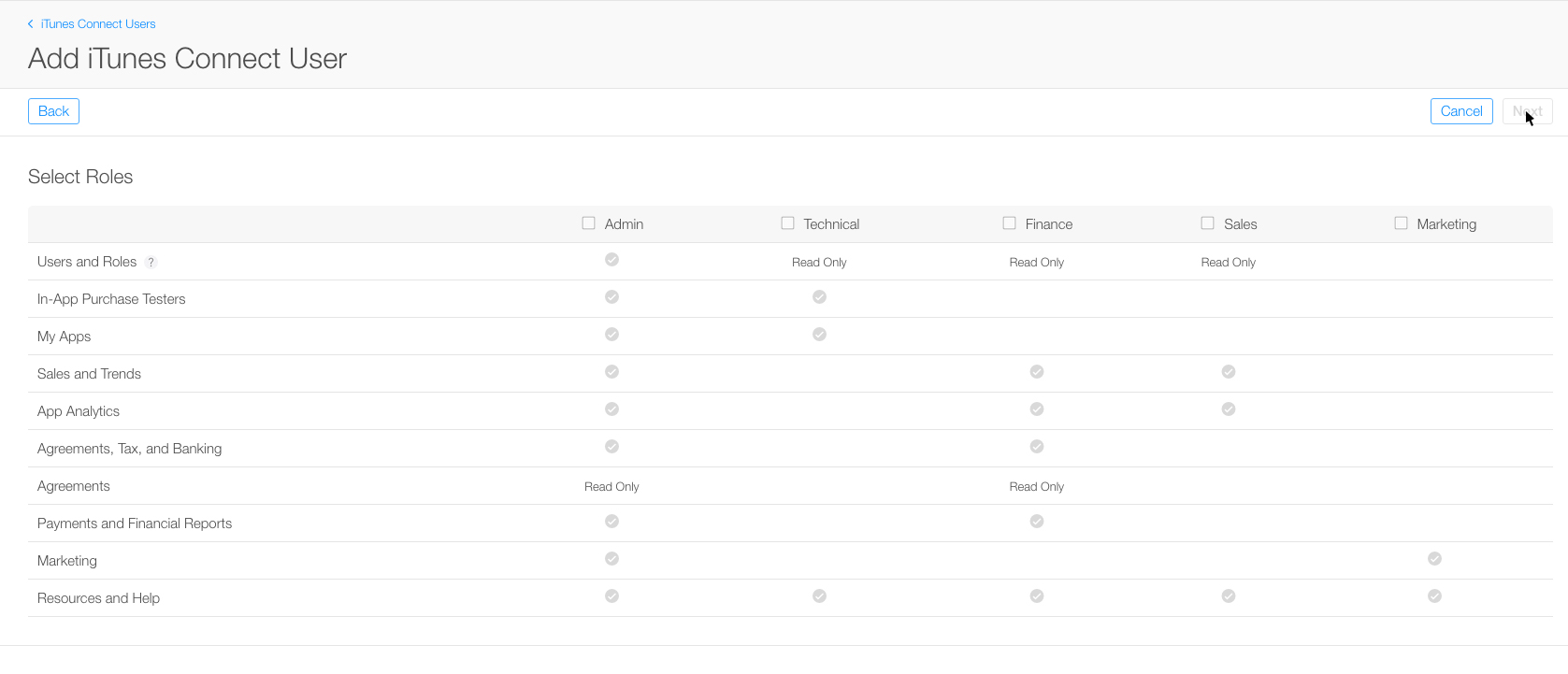Screen dimensions: 1568x674
Task: Click the Technical checkmark in My Apps row
Action: tap(819, 334)
